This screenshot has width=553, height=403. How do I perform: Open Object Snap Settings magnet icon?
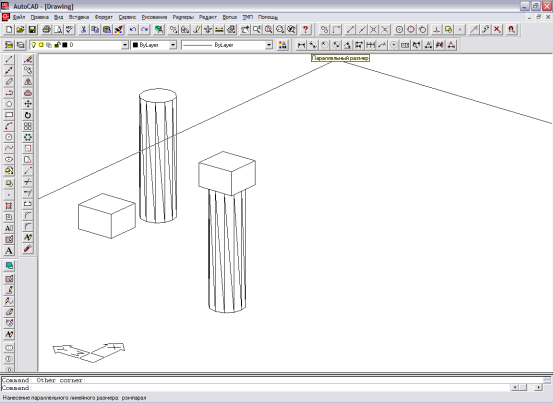511,30
